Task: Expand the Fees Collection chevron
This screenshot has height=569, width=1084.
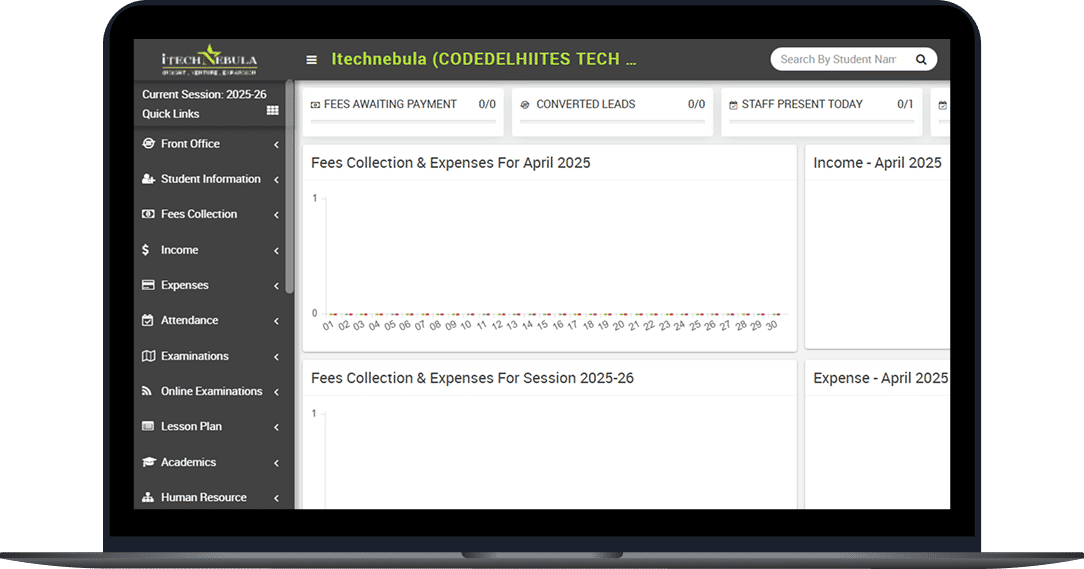Action: click(276, 215)
